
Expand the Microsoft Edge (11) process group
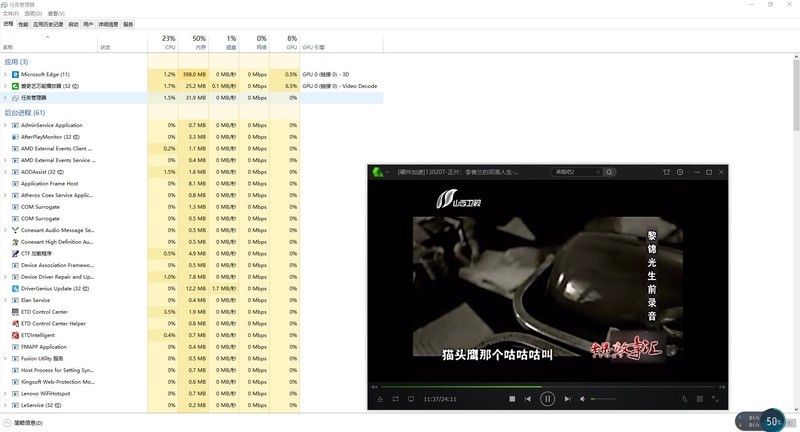coord(6,74)
